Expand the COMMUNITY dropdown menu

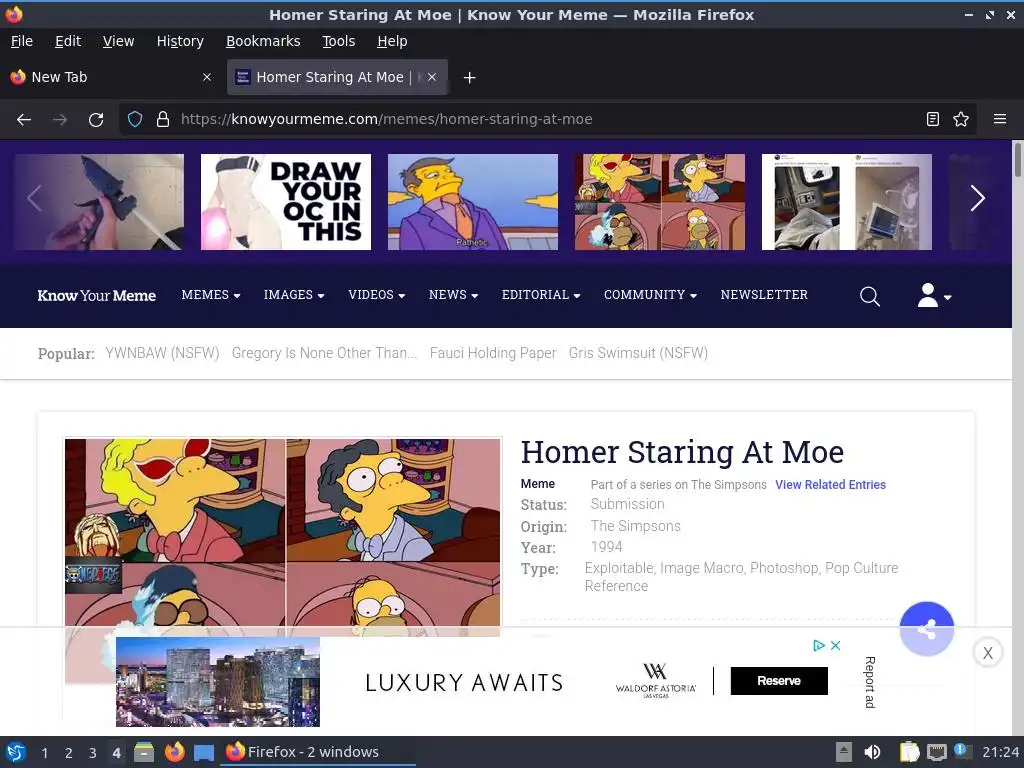pos(650,295)
